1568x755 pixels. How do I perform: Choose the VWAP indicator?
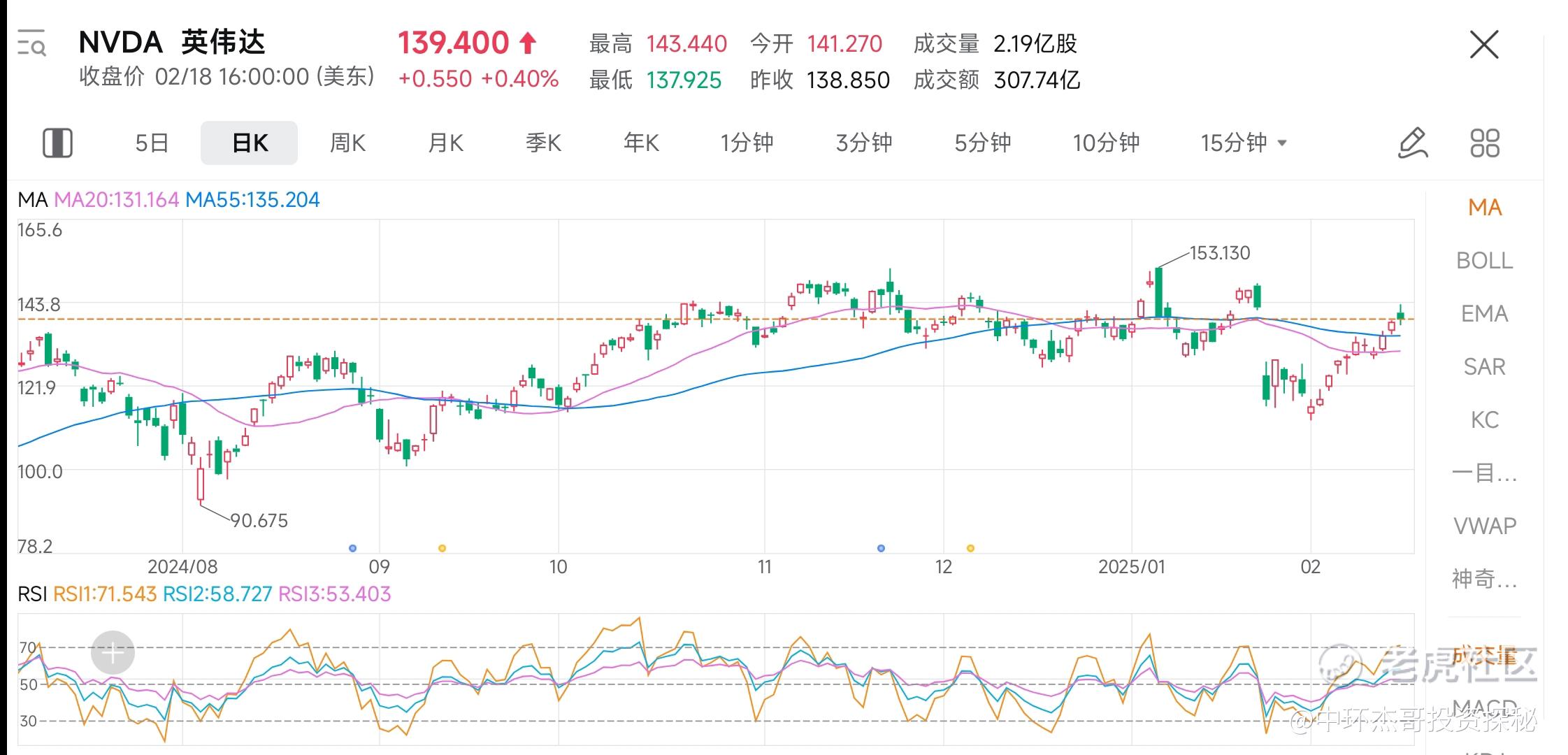1485,526
